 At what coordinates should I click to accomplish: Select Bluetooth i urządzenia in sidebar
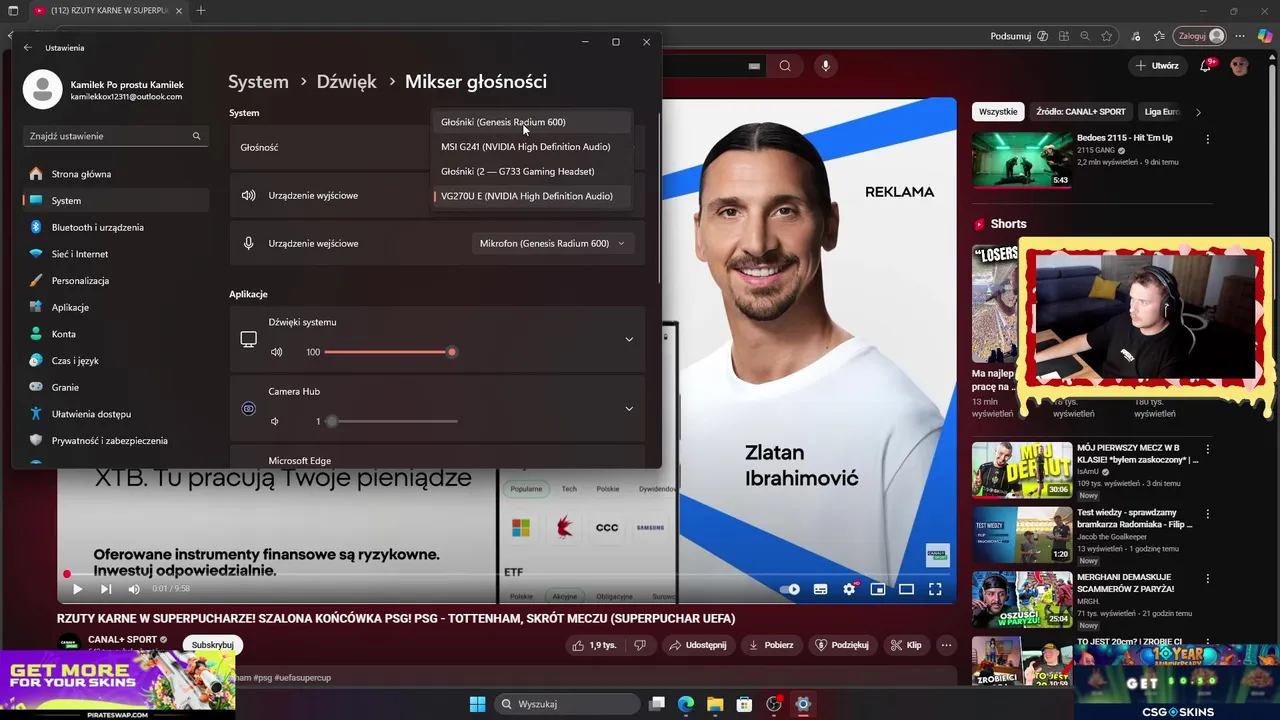click(115, 227)
